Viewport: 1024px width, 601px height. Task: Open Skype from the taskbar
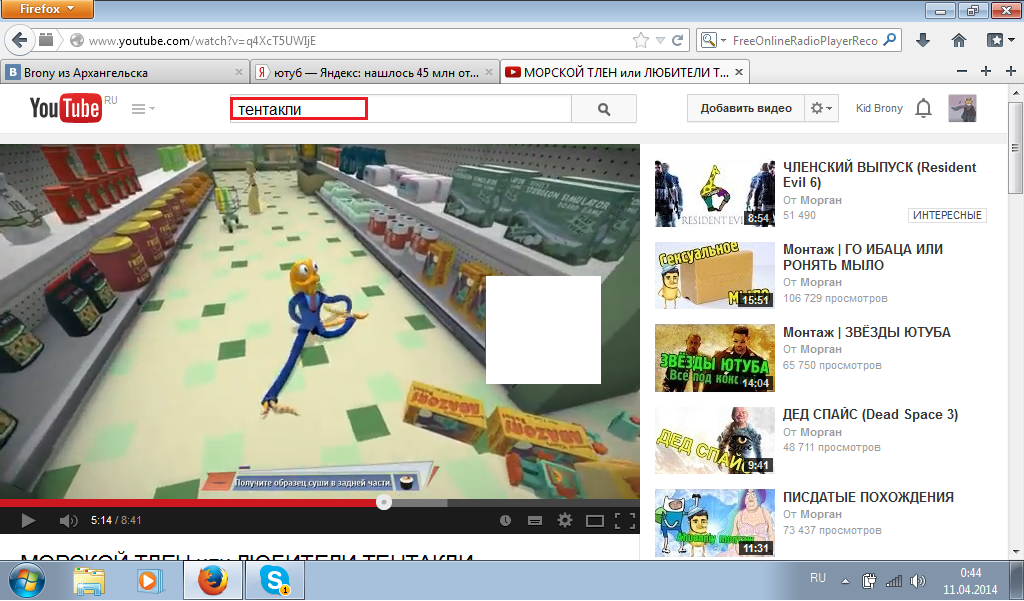pos(274,581)
